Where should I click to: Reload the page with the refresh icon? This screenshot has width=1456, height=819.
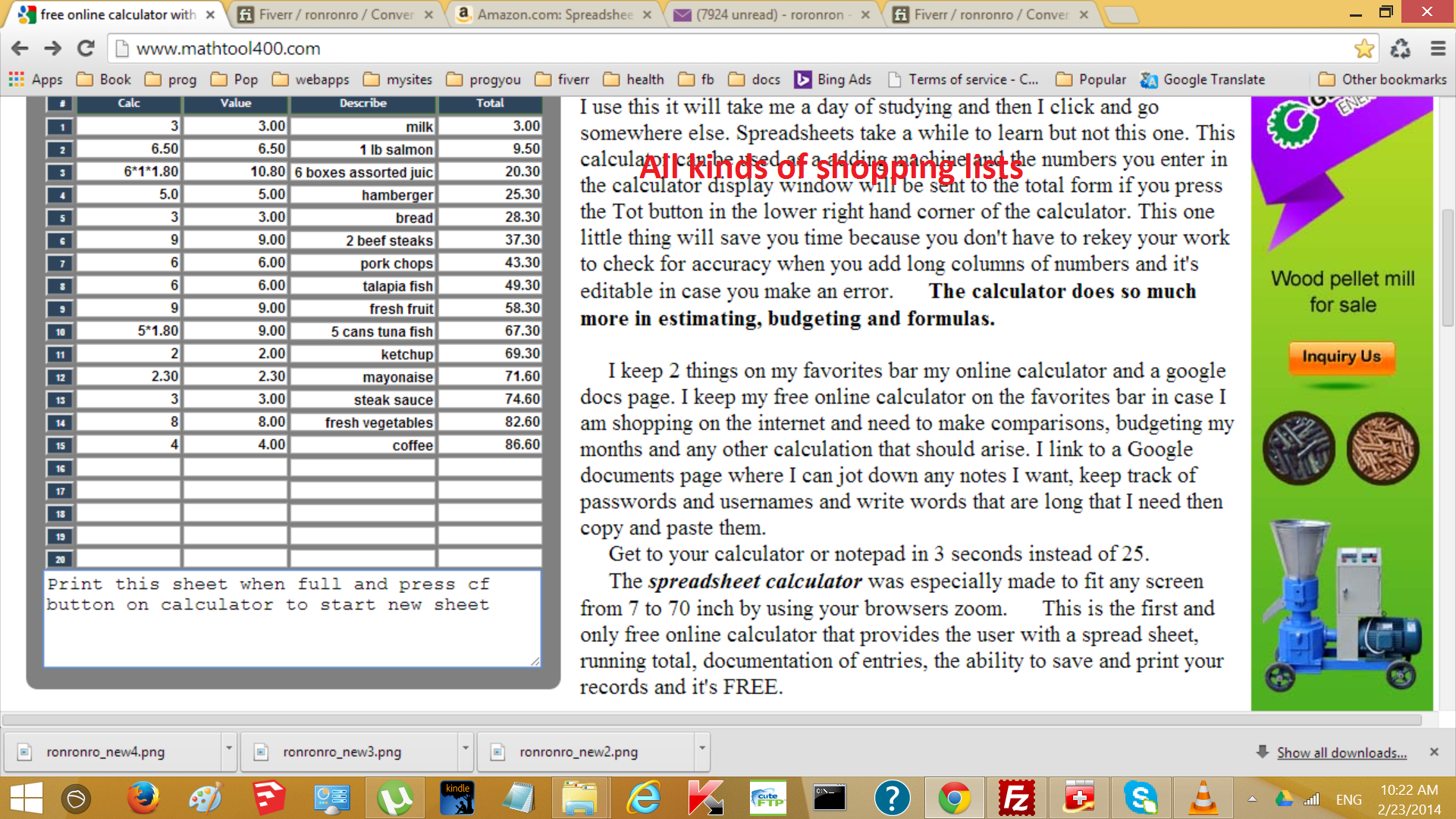(86, 49)
